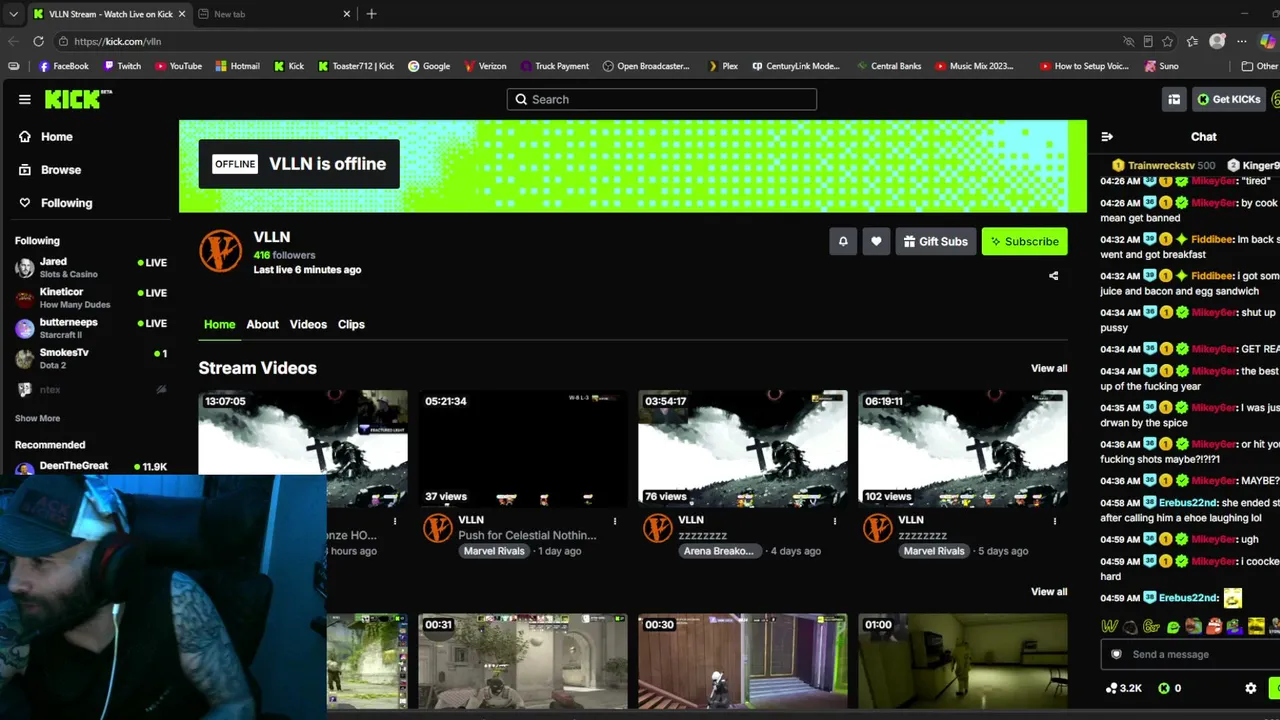Reload the browser page

pos(38,41)
